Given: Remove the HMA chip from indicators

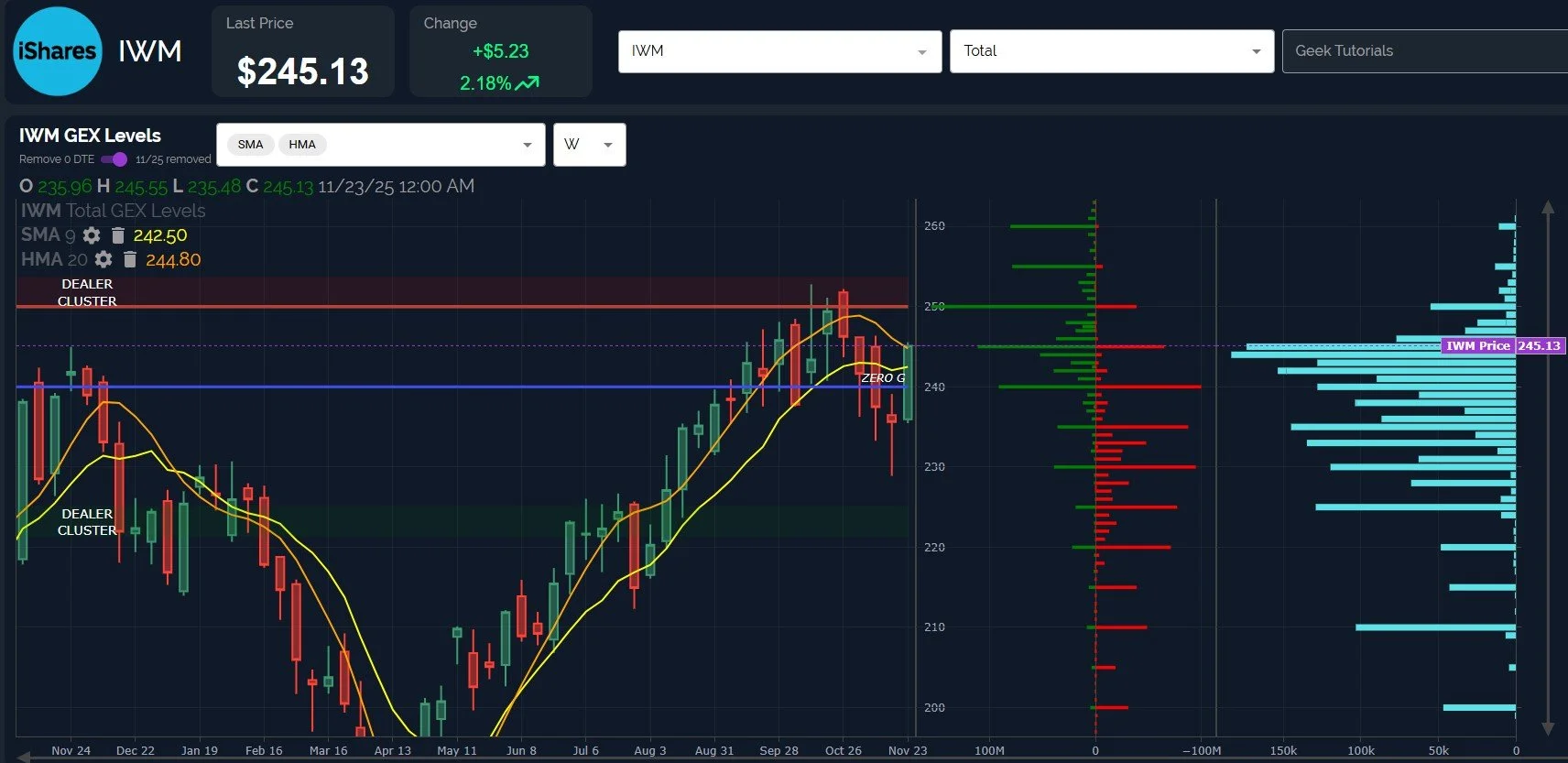Looking at the screenshot, I should 302,145.
